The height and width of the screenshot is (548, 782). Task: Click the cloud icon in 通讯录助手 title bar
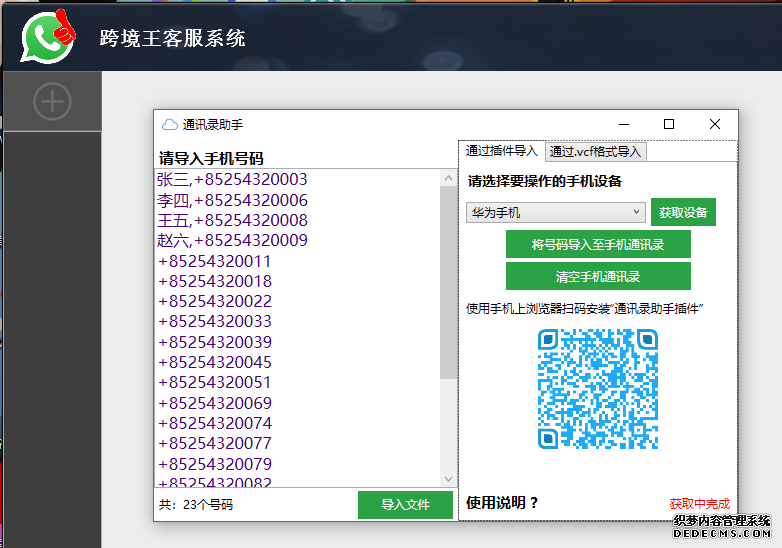point(169,125)
